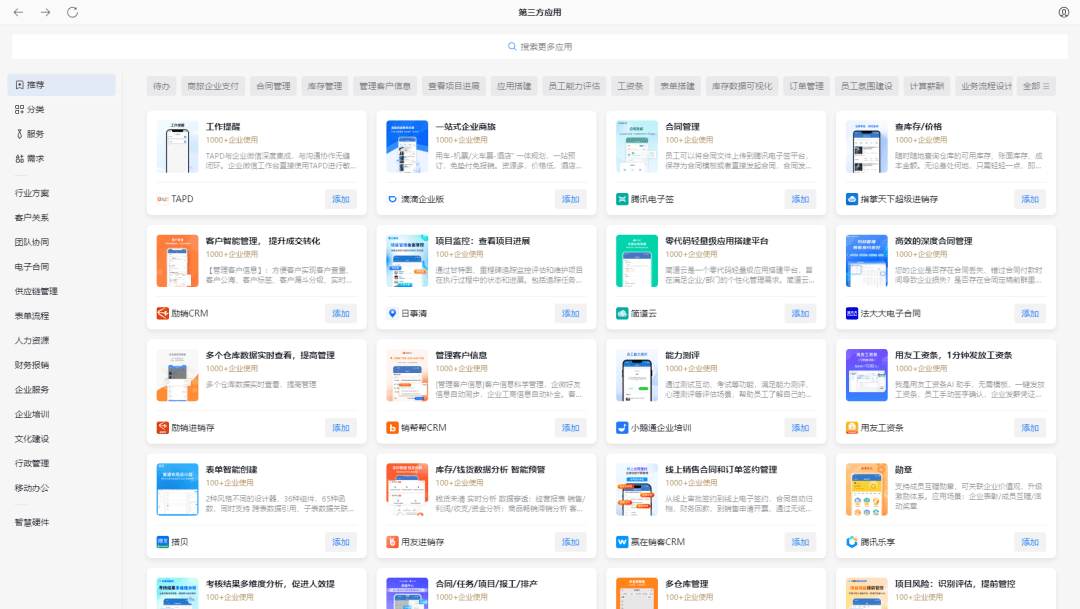1080x609 pixels.
Task: Filter by the 待办 tag
Action: coord(161,86)
